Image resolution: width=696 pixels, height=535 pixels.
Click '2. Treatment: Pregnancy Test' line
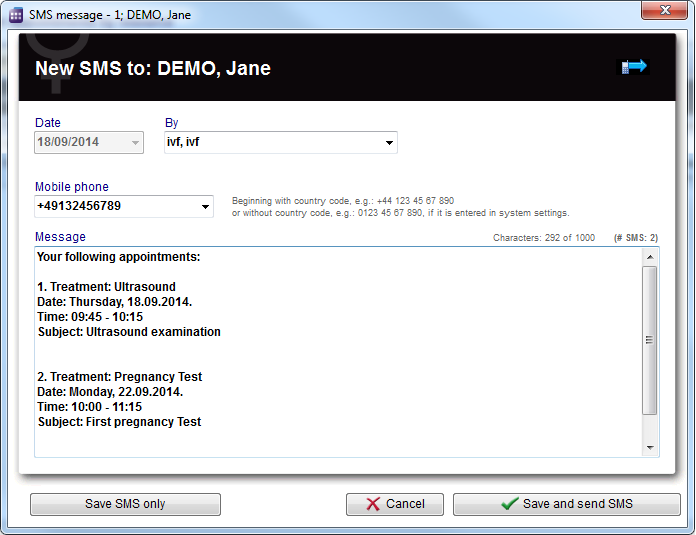(119, 376)
